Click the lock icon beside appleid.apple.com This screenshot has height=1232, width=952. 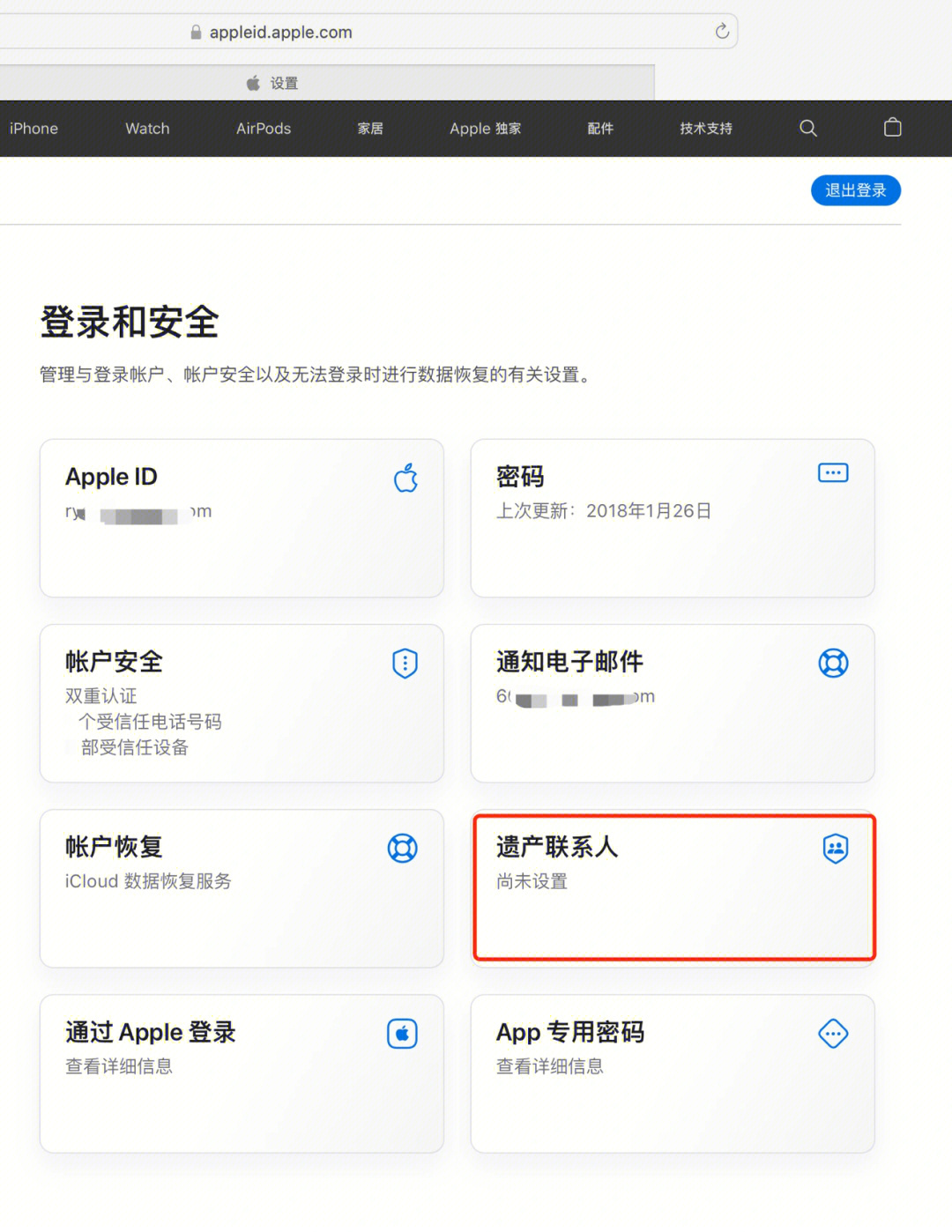(196, 33)
